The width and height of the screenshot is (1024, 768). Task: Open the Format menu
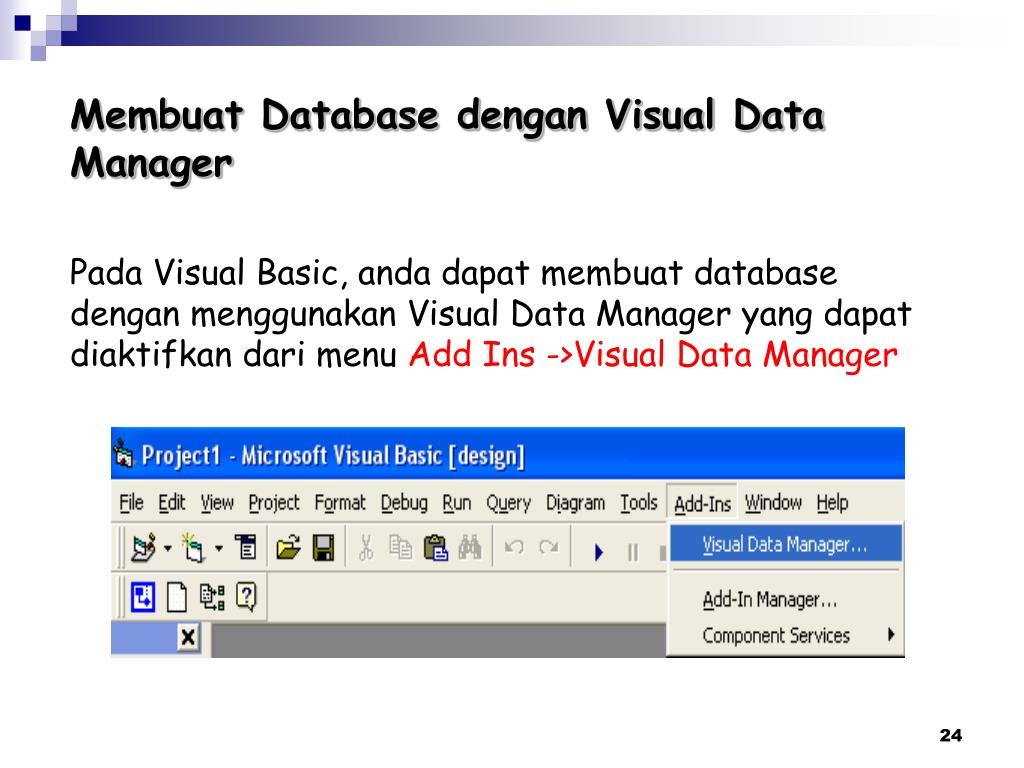(x=340, y=503)
